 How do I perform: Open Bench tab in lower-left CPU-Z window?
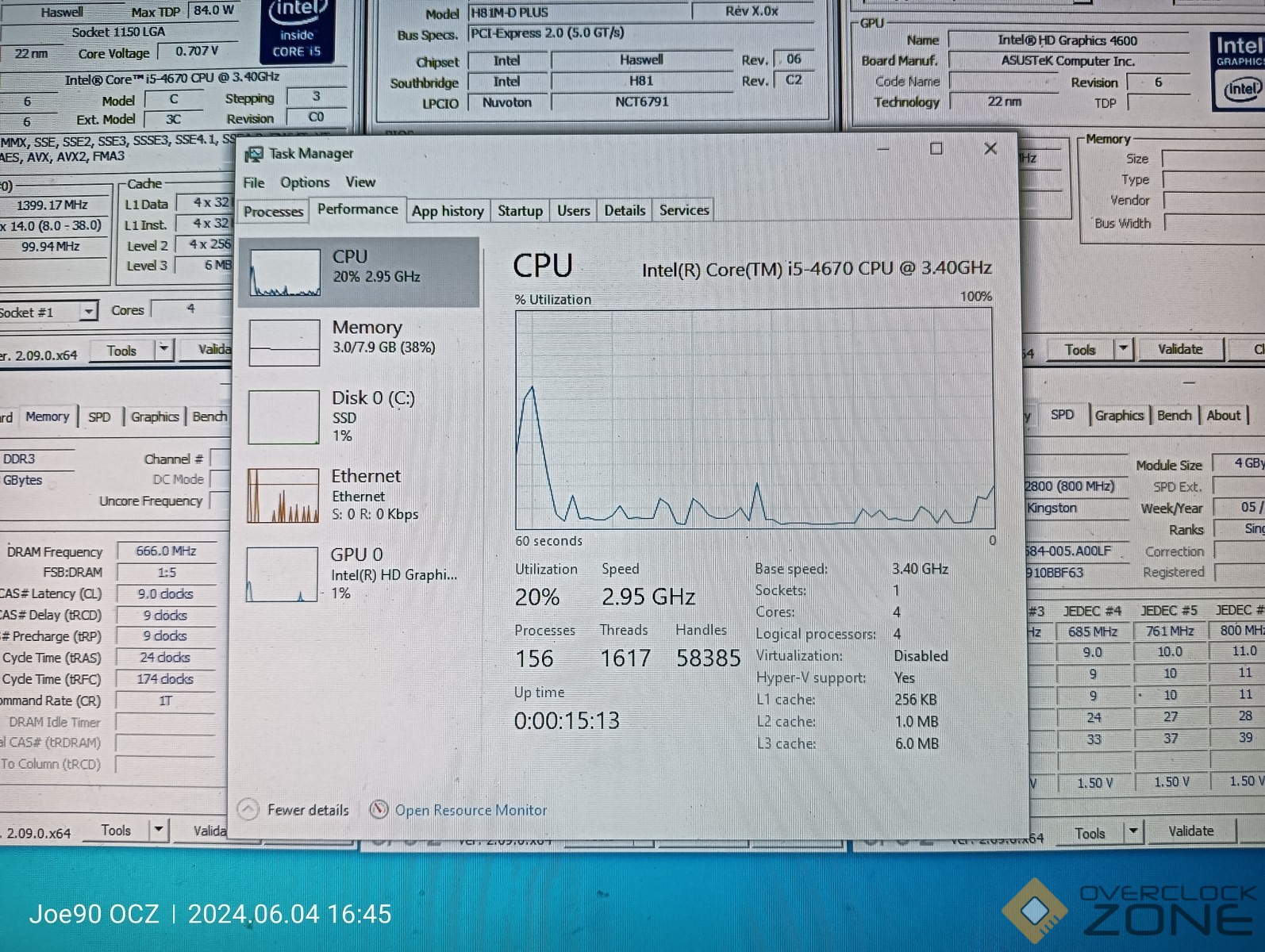210,416
